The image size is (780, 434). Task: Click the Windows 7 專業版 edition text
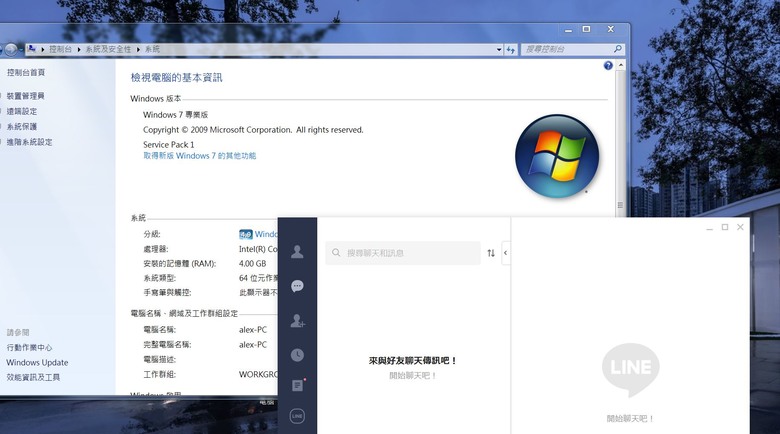176,114
